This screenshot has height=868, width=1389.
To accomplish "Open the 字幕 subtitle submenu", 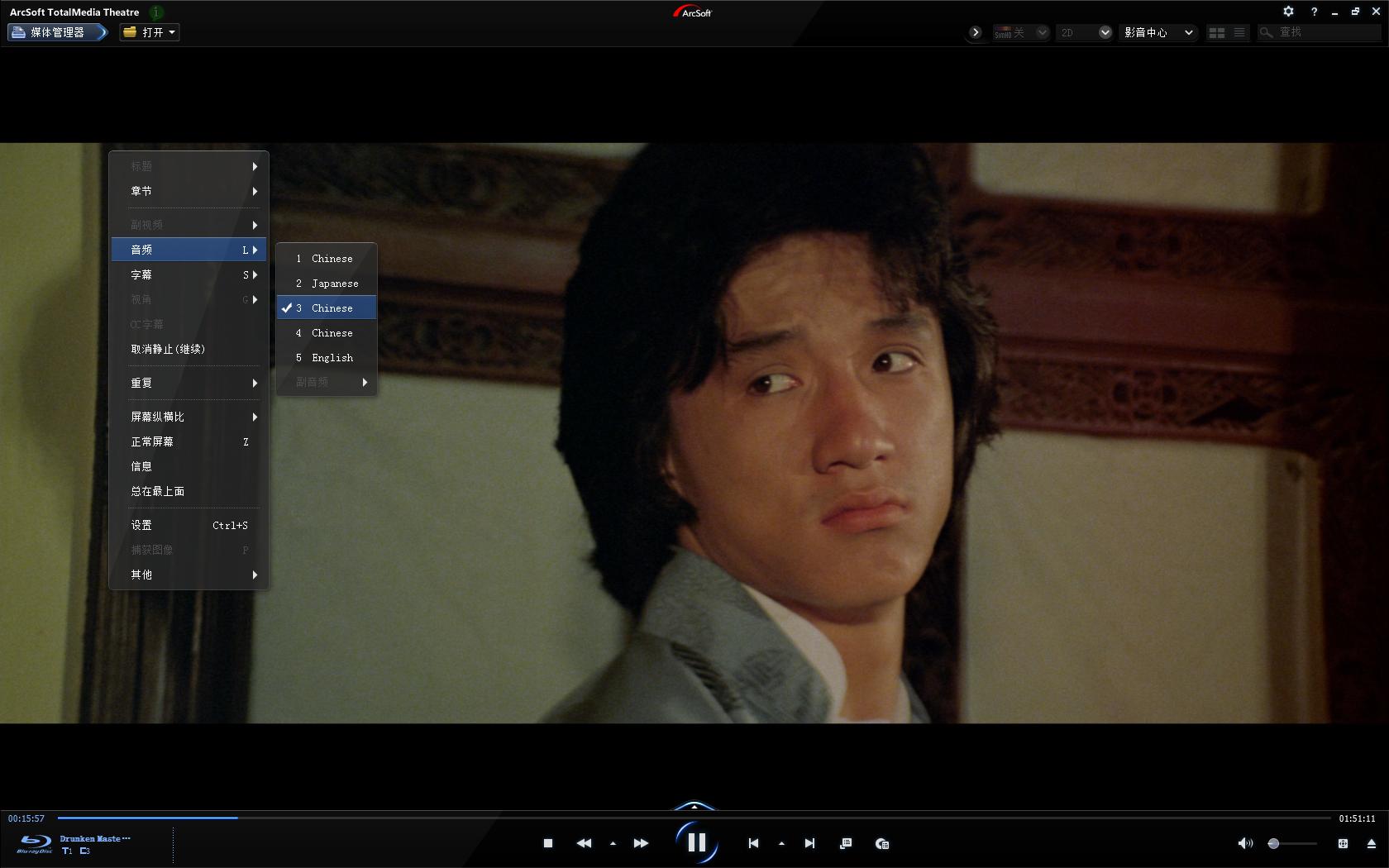I will point(189,274).
